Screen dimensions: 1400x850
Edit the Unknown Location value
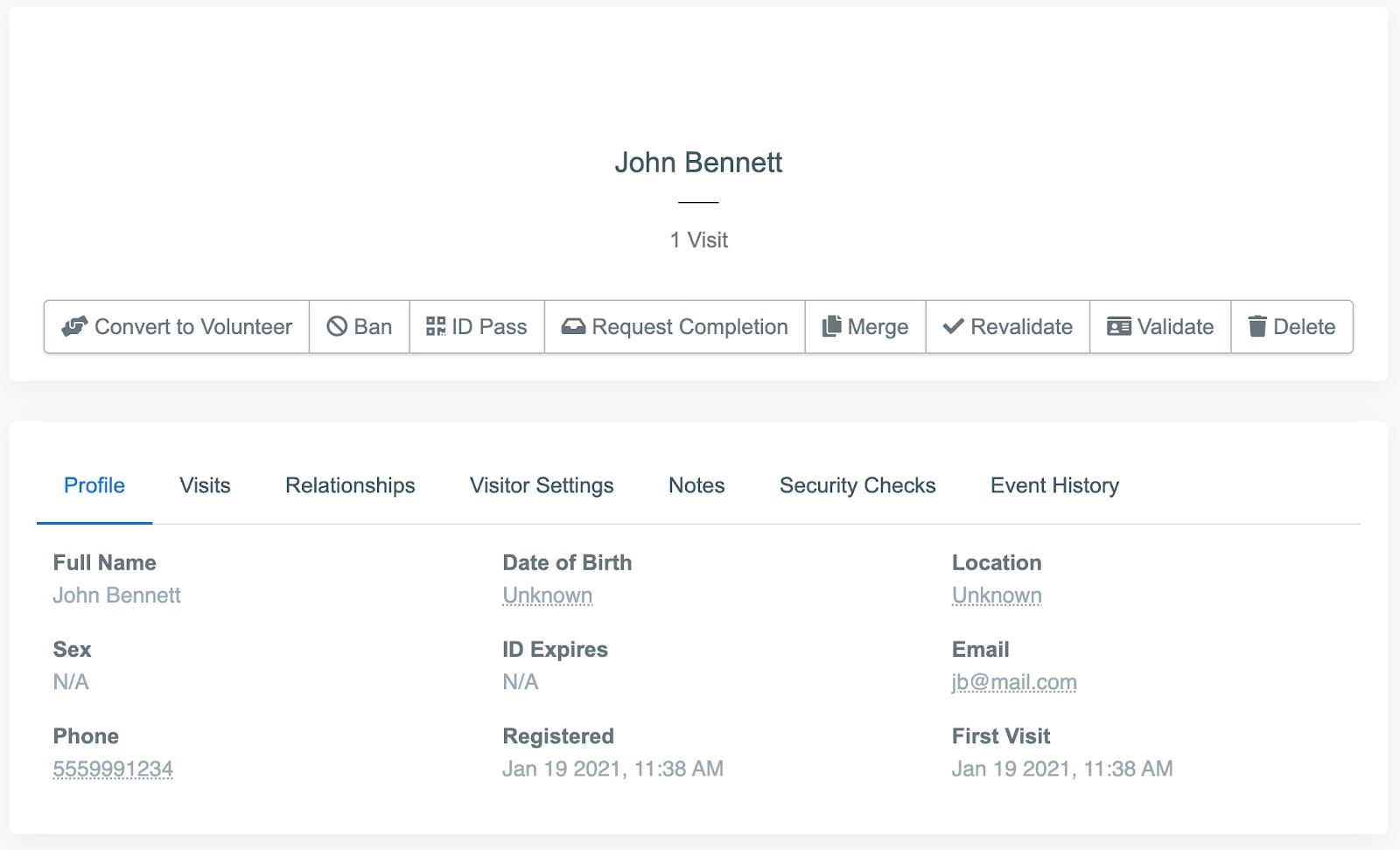997,596
